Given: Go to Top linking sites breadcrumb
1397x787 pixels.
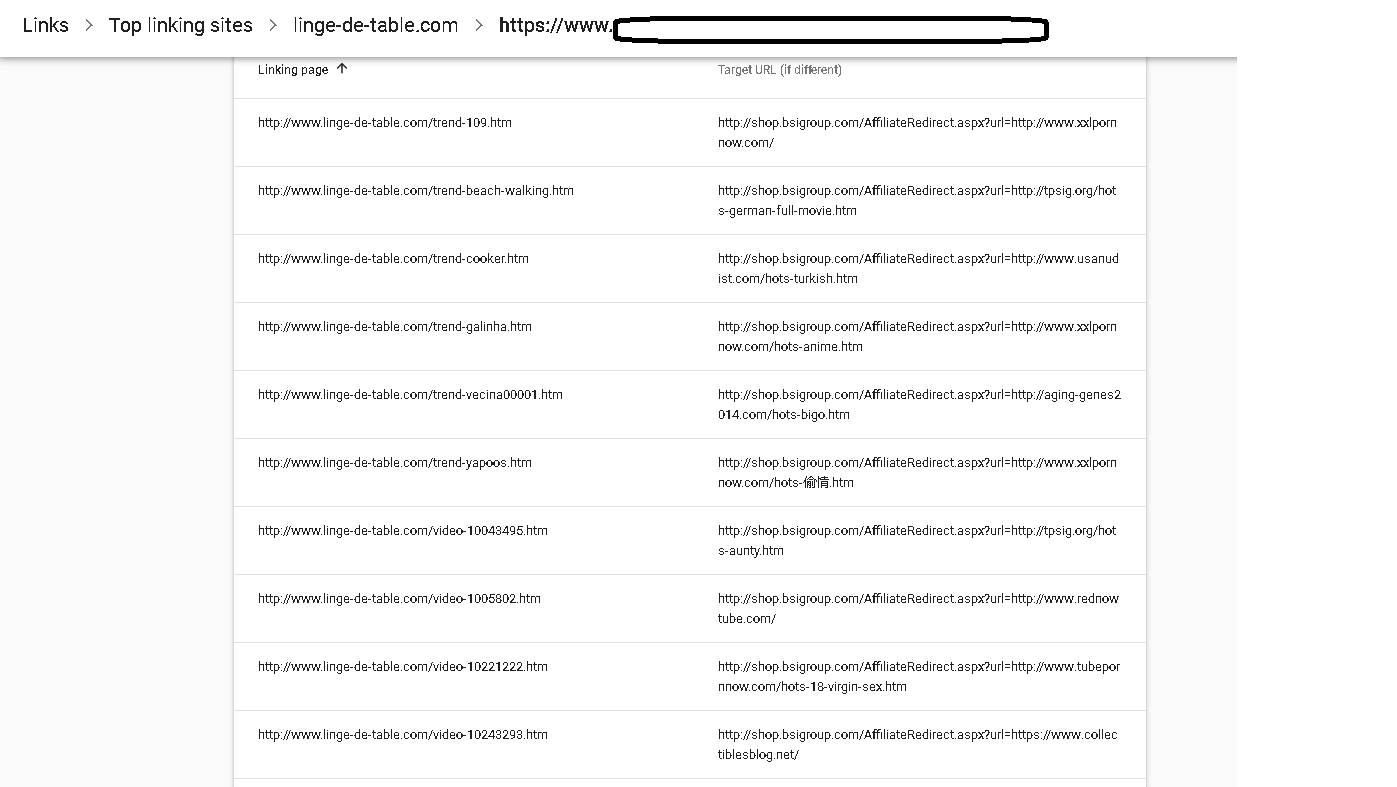Looking at the screenshot, I should point(181,26).
